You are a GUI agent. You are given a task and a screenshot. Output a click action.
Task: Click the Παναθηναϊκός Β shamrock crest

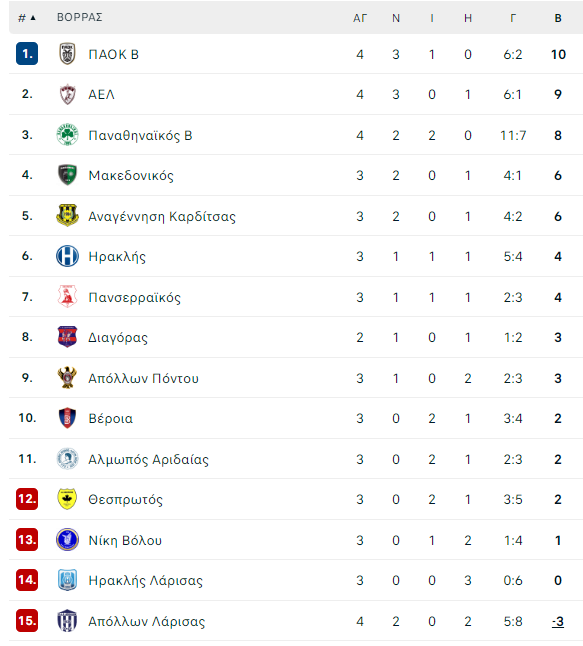coord(67,135)
